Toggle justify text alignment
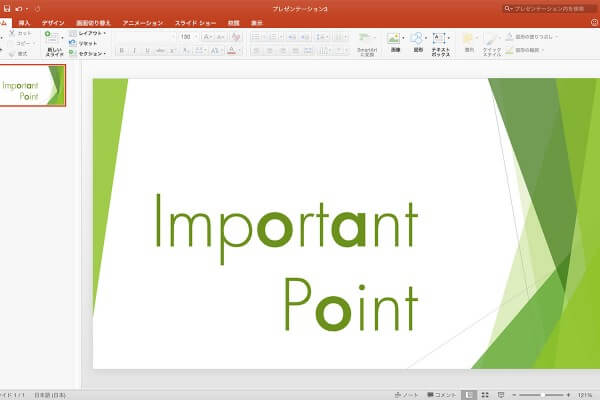This screenshot has height=400, width=600. coord(295,51)
